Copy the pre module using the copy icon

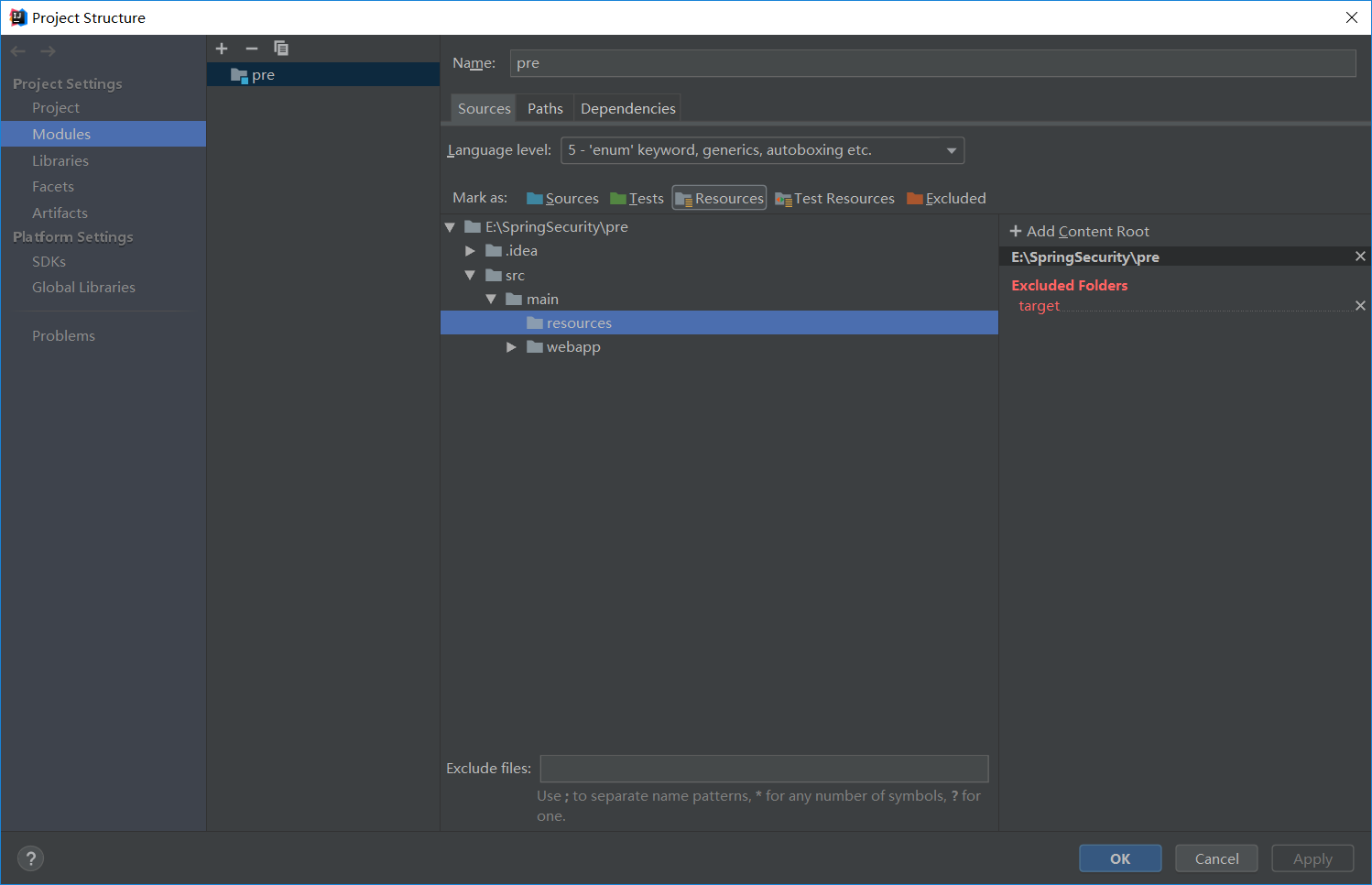pos(280,48)
